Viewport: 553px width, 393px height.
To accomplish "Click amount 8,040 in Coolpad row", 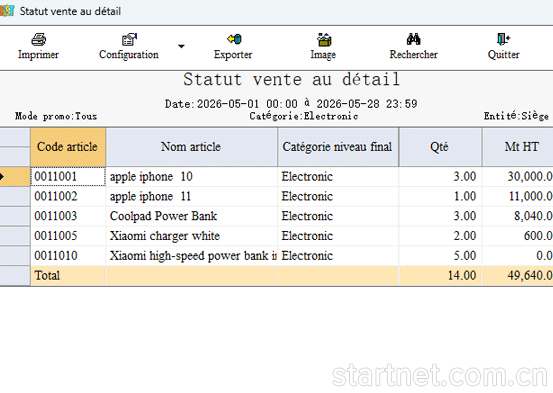I will [x=518, y=216].
